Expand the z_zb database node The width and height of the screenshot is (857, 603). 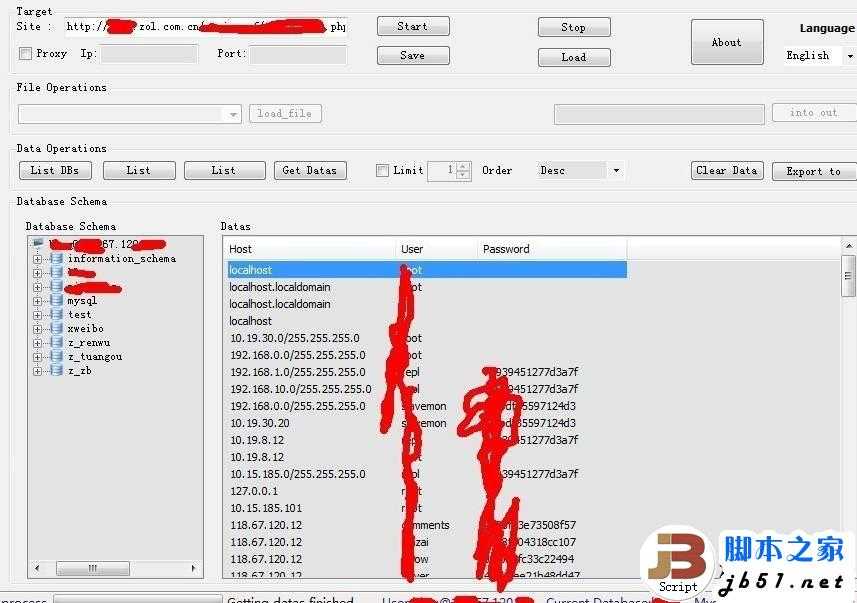(x=37, y=371)
